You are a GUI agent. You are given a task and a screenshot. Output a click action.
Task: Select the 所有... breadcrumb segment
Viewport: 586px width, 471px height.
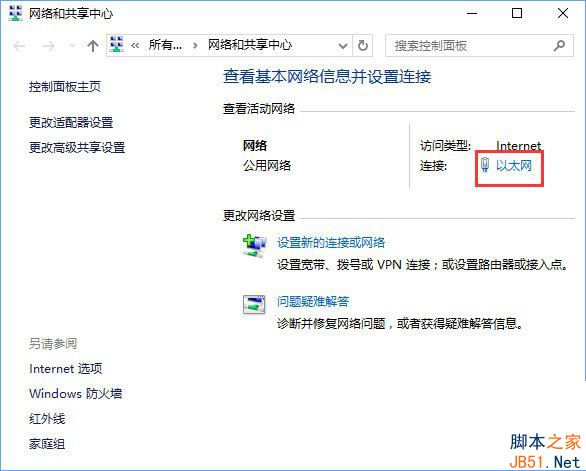(165, 45)
